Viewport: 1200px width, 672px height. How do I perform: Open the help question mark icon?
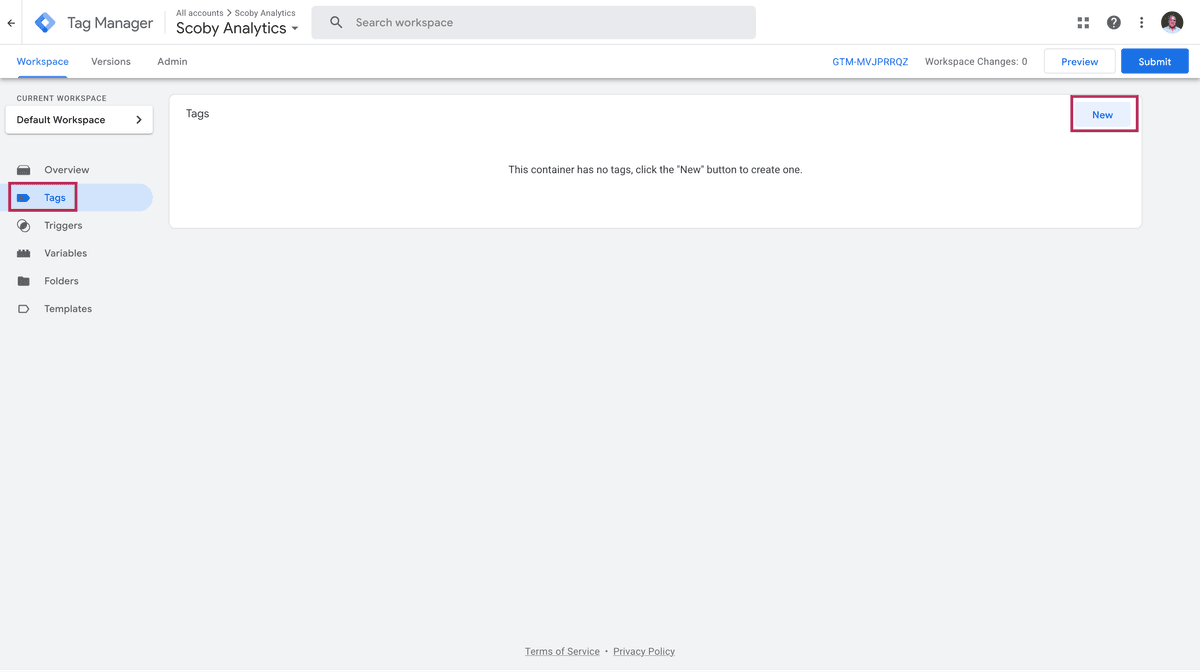[1113, 23]
